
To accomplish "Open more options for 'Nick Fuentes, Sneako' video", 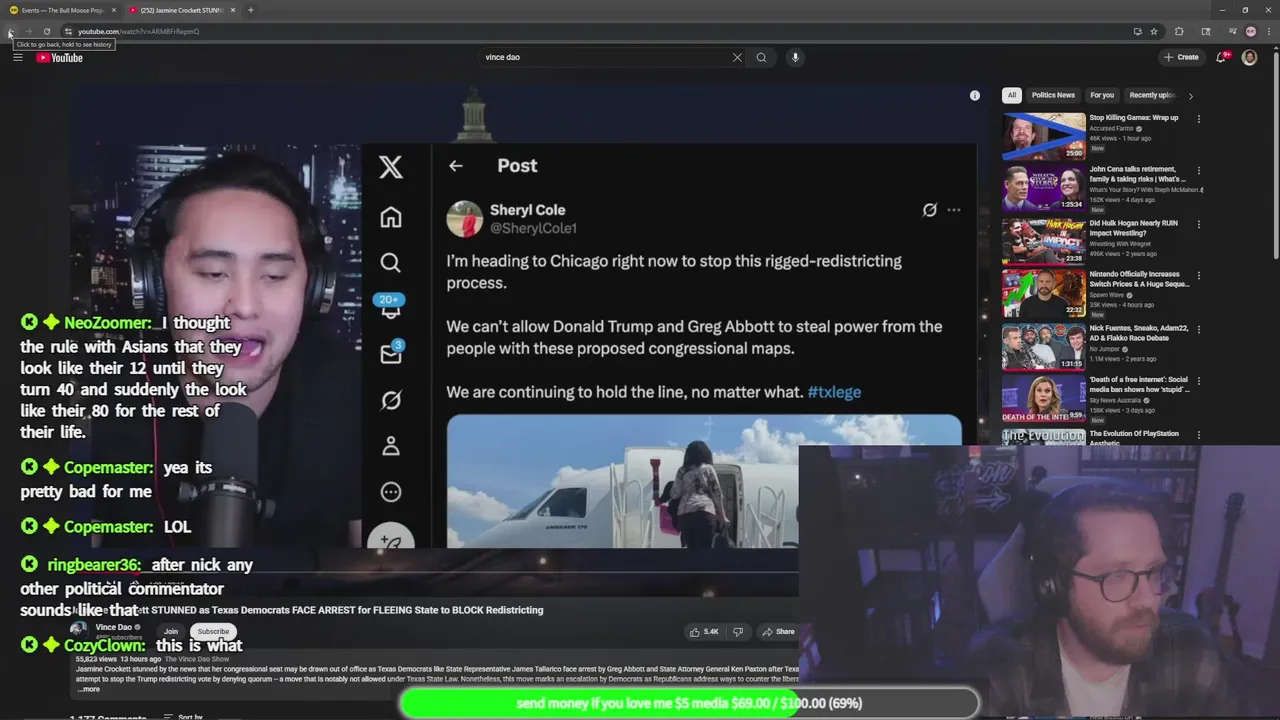I will tap(1198, 329).
